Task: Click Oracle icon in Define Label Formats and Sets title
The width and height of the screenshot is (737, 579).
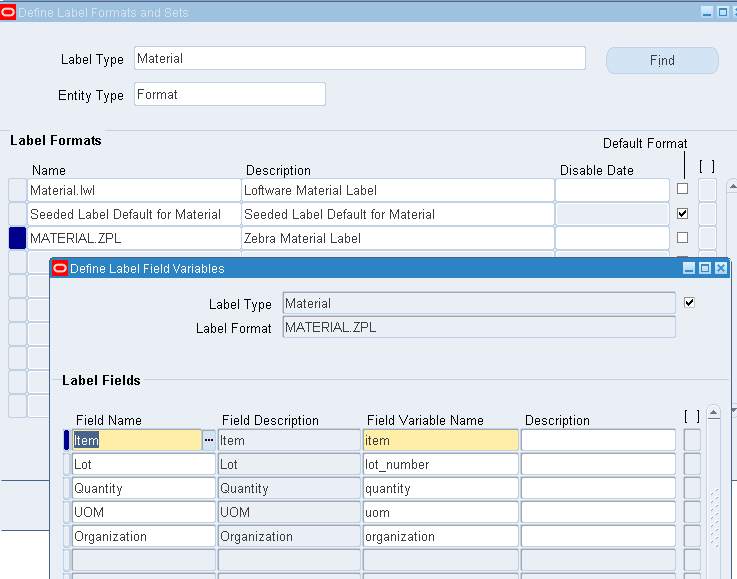Action: pos(8,12)
